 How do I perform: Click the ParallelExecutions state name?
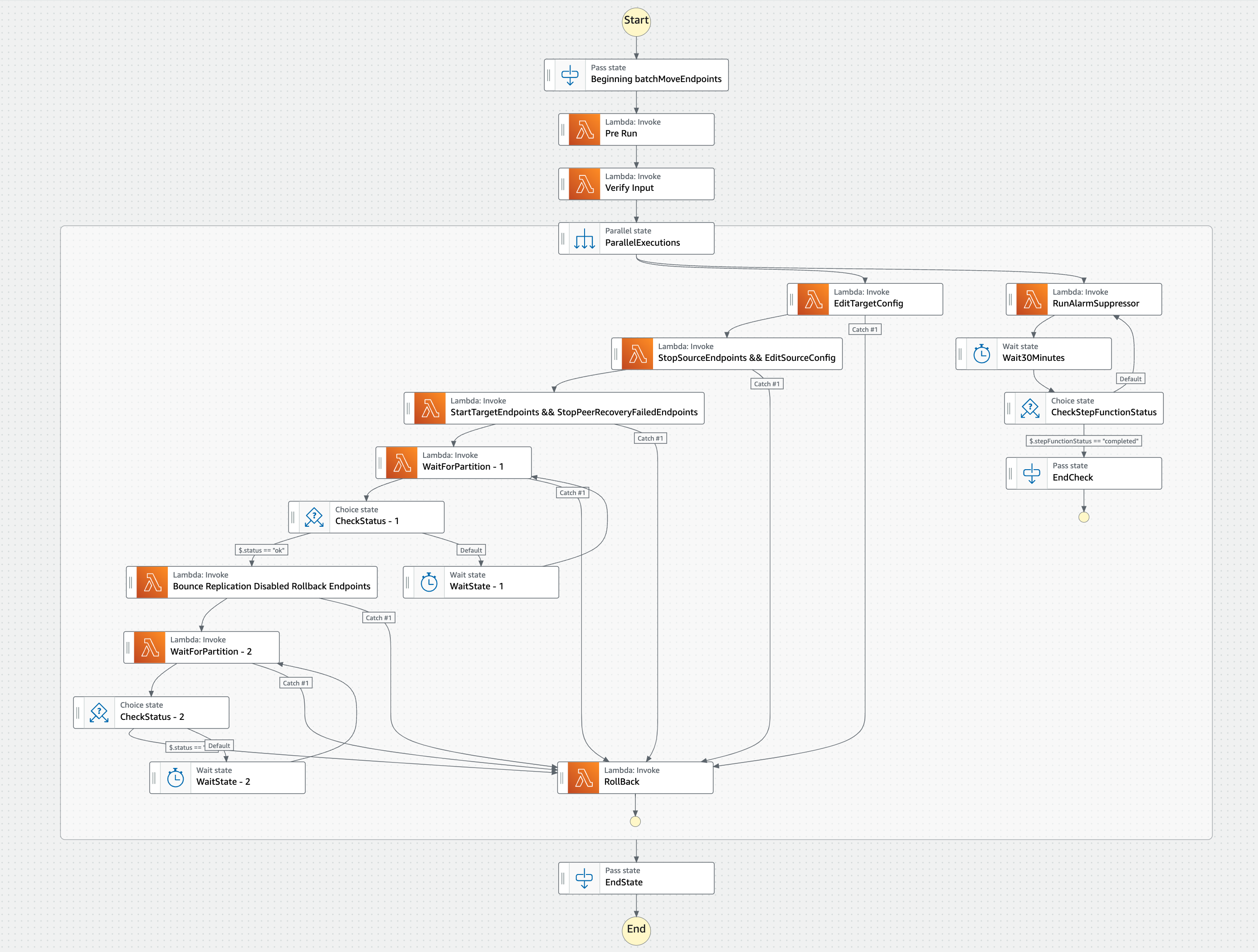pyautogui.click(x=642, y=243)
